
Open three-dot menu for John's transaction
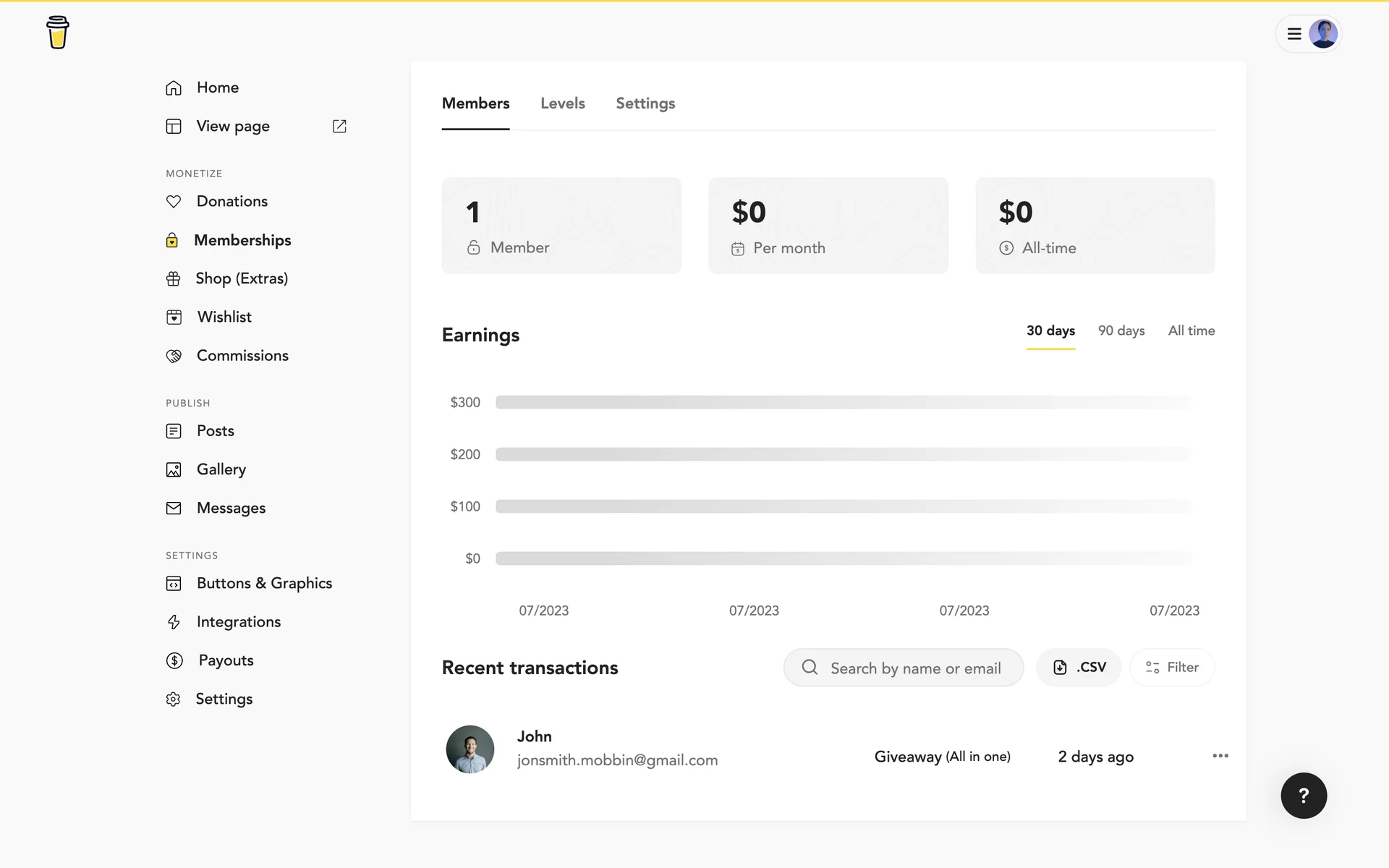[1220, 756]
